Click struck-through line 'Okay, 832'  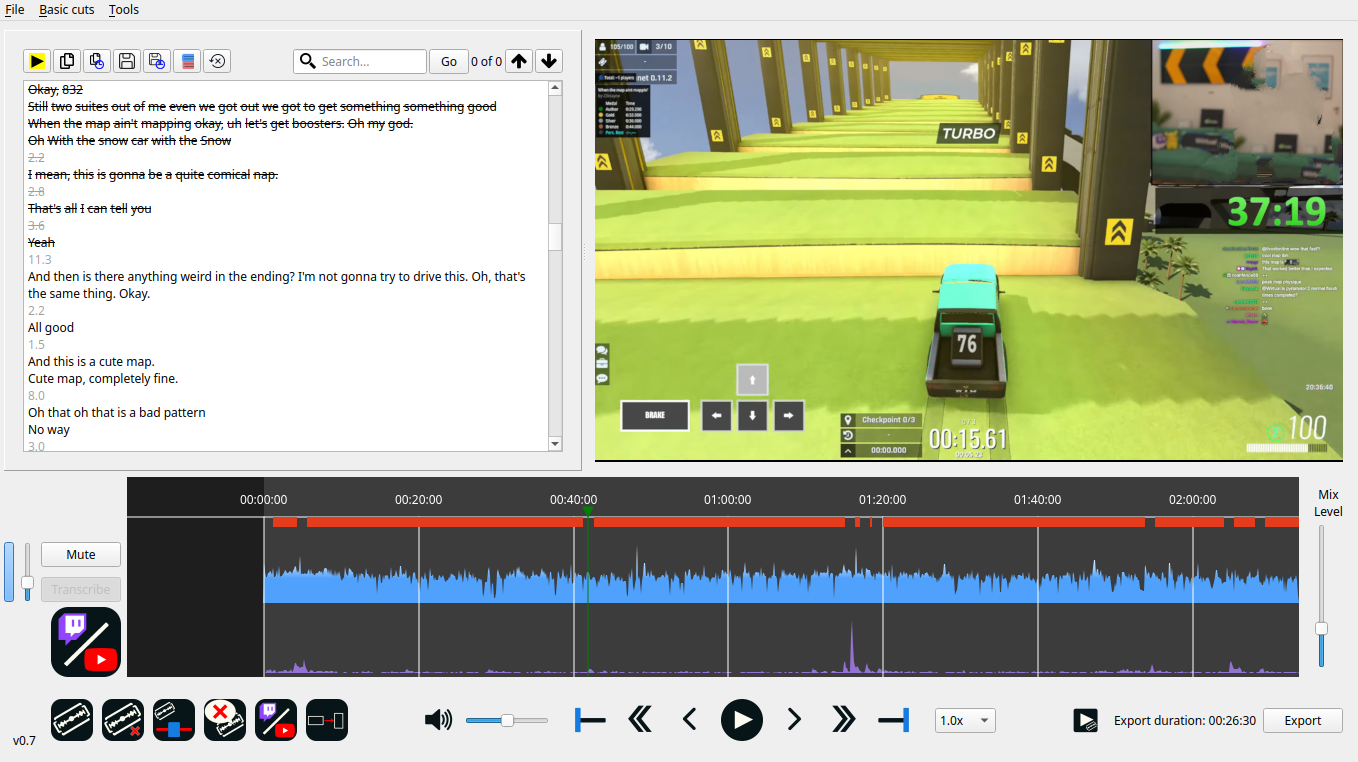[56, 89]
